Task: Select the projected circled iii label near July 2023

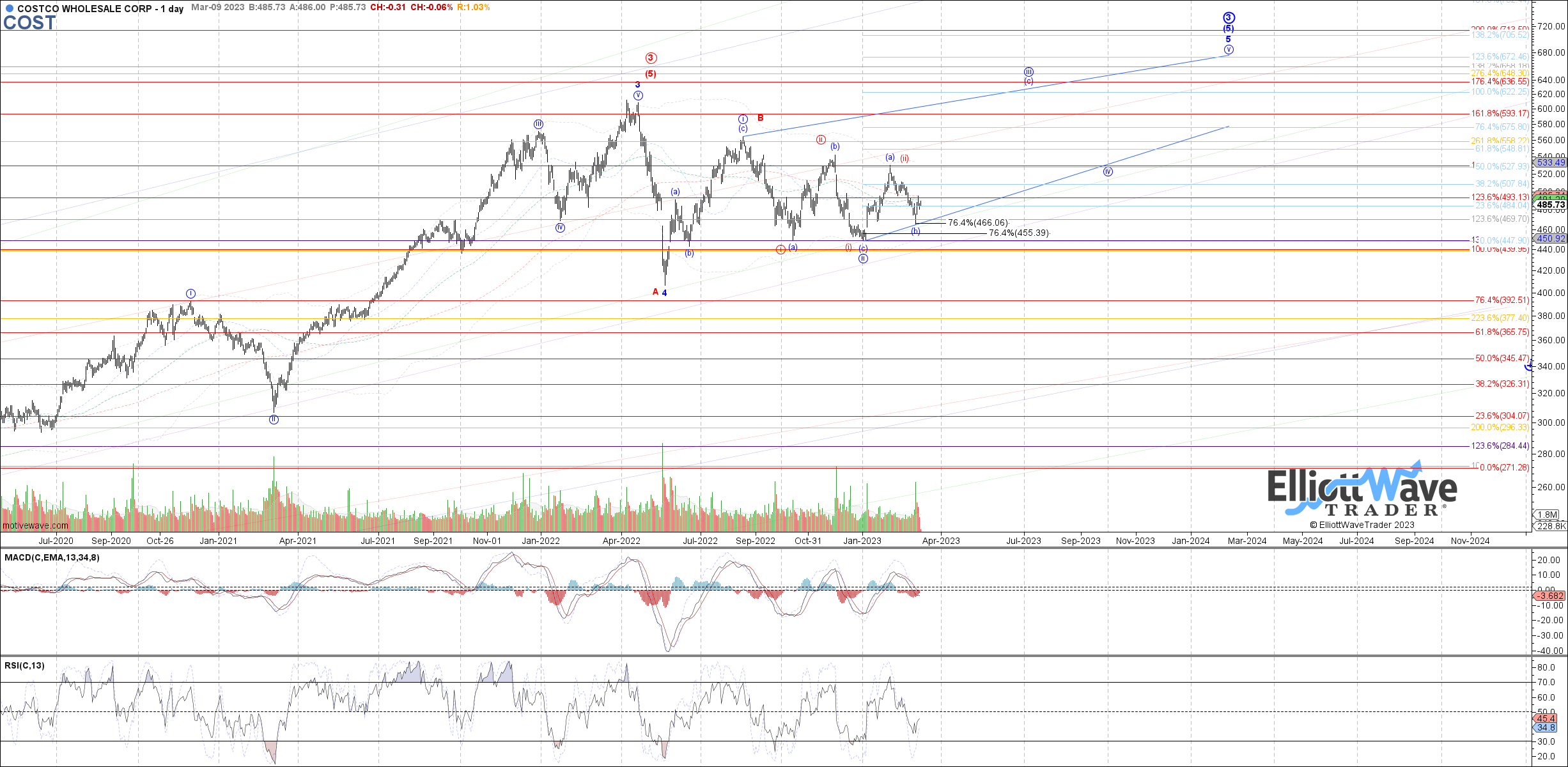Action: pos(1029,72)
